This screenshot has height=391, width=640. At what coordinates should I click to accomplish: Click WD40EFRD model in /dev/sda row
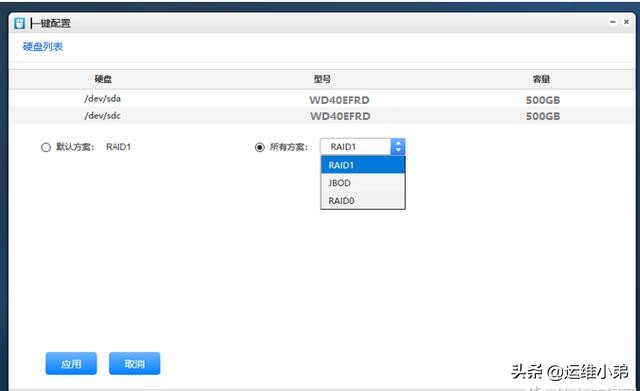point(339,100)
